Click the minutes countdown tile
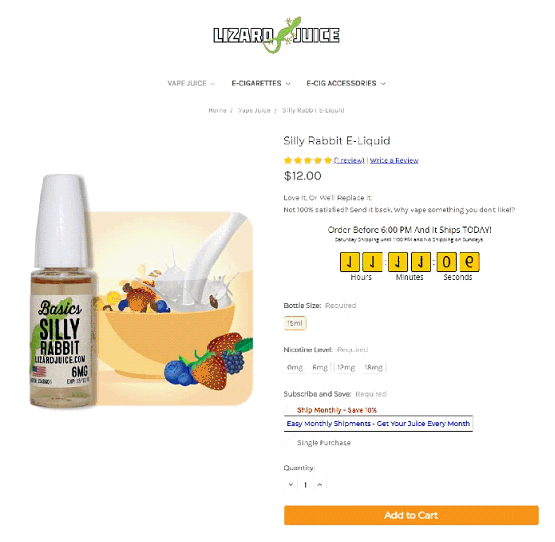The image size is (555, 542). pos(410,262)
